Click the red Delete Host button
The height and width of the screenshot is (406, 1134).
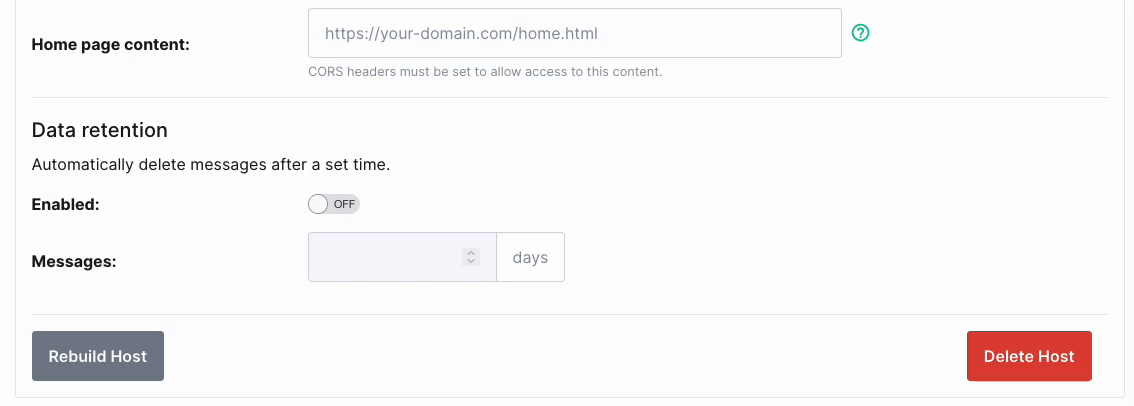(x=1029, y=356)
